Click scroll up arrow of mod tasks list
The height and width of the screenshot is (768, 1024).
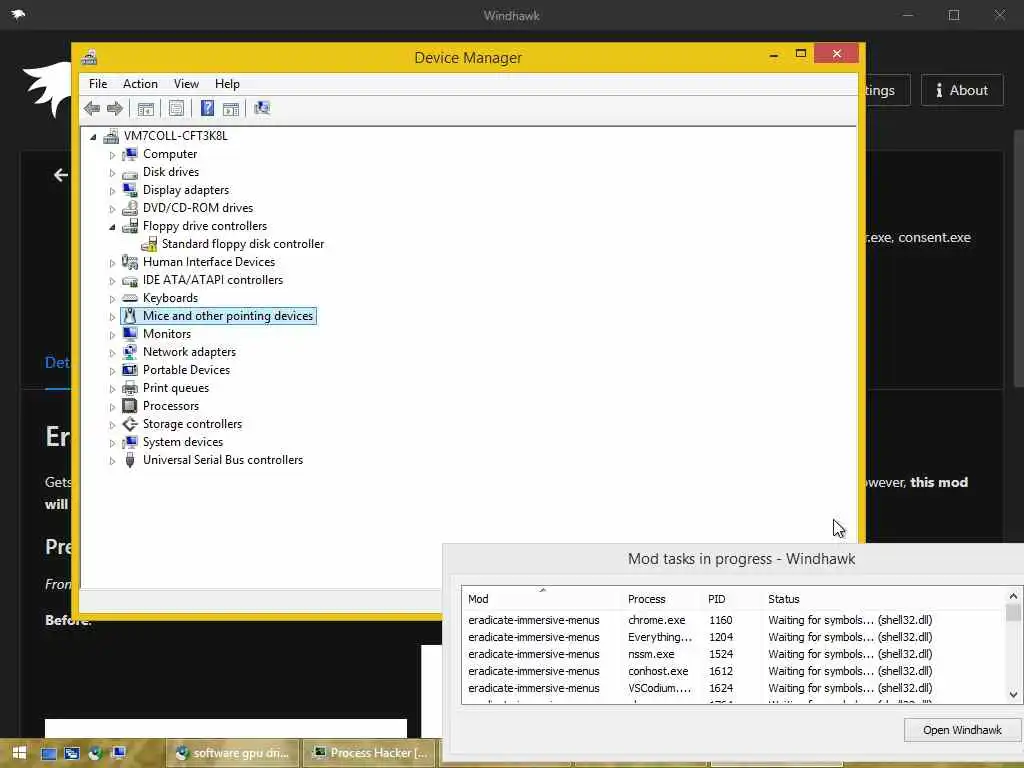pyautogui.click(x=1013, y=596)
